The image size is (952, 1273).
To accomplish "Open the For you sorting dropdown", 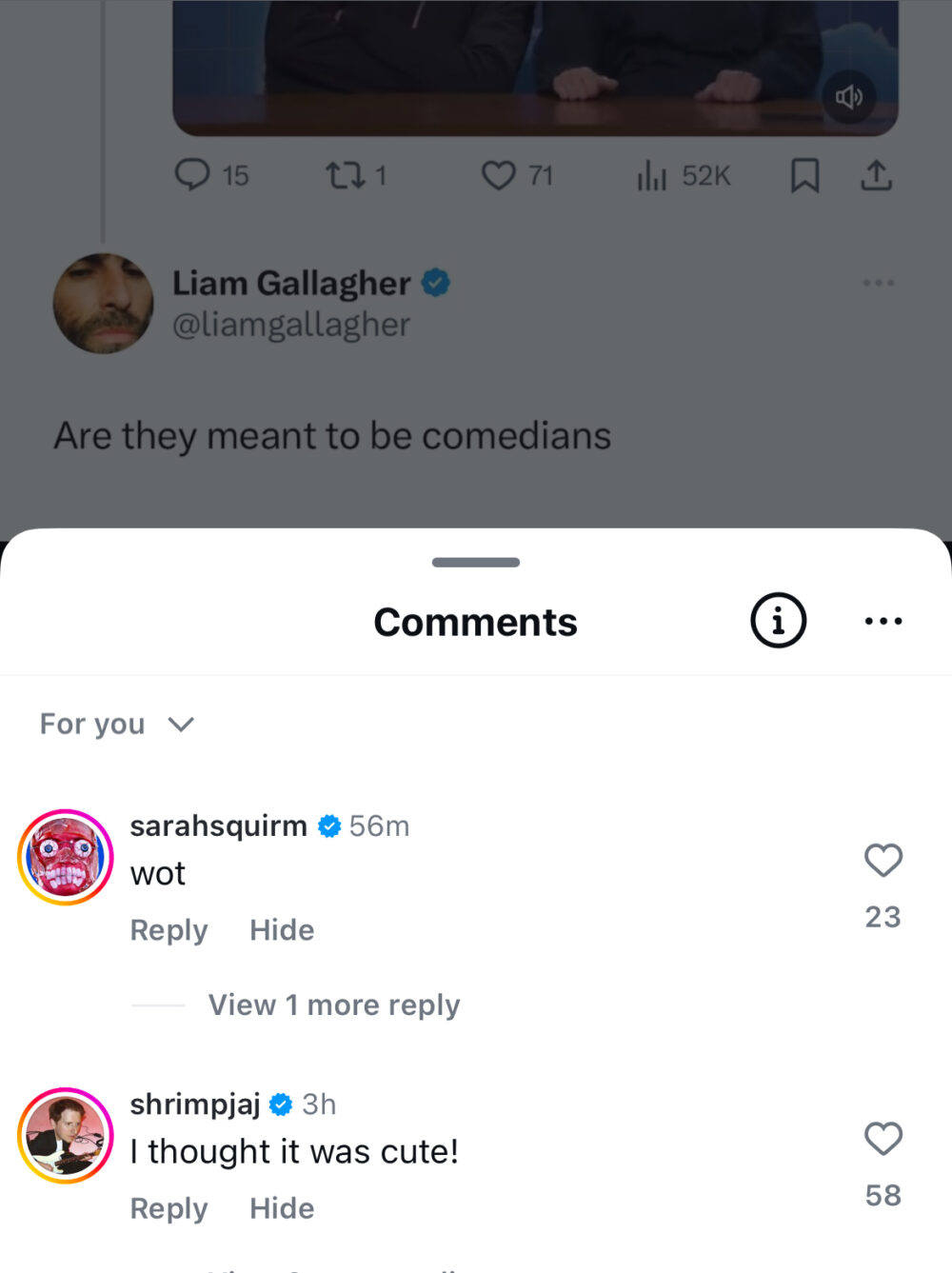I will (x=116, y=725).
